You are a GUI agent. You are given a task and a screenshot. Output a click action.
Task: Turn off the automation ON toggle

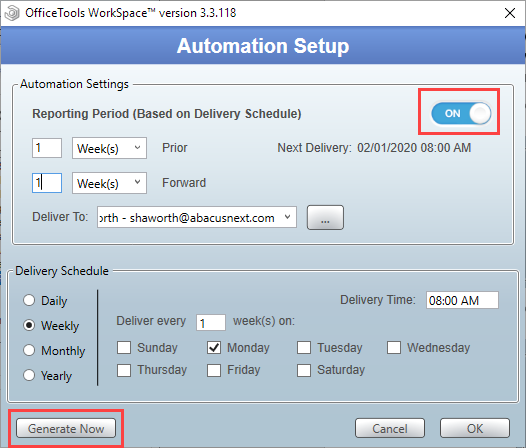pyautogui.click(x=461, y=113)
